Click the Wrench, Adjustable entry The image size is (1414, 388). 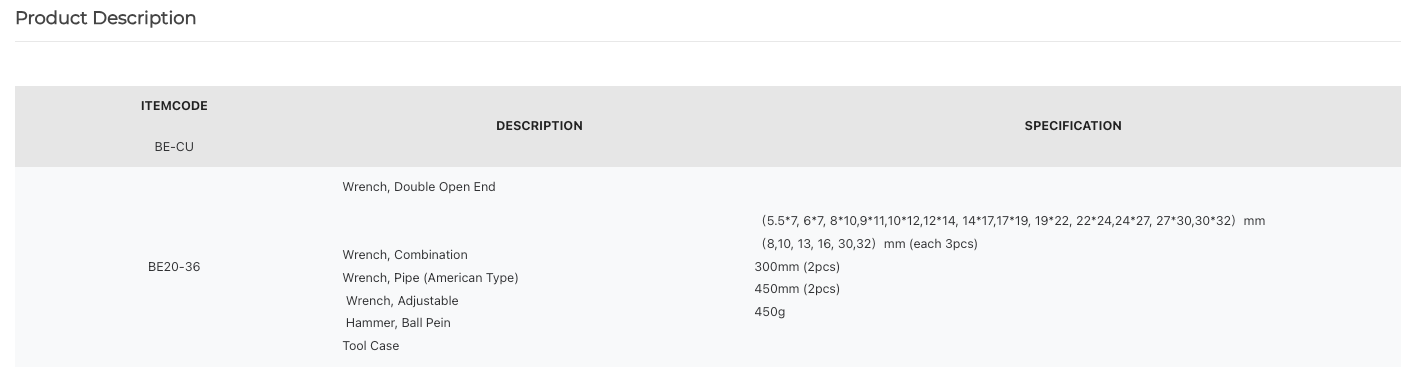point(402,301)
